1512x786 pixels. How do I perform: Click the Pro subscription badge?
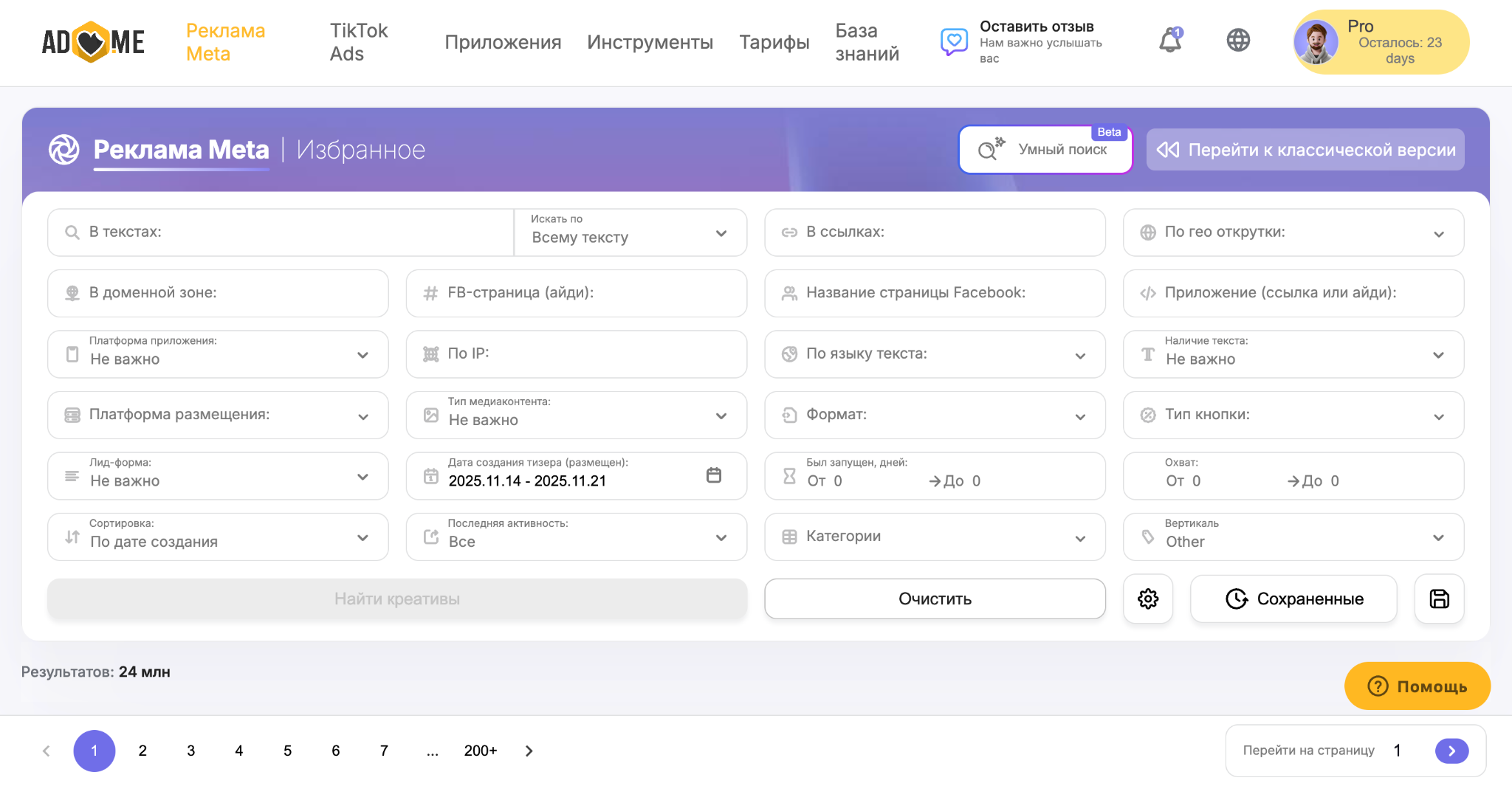[x=1380, y=42]
